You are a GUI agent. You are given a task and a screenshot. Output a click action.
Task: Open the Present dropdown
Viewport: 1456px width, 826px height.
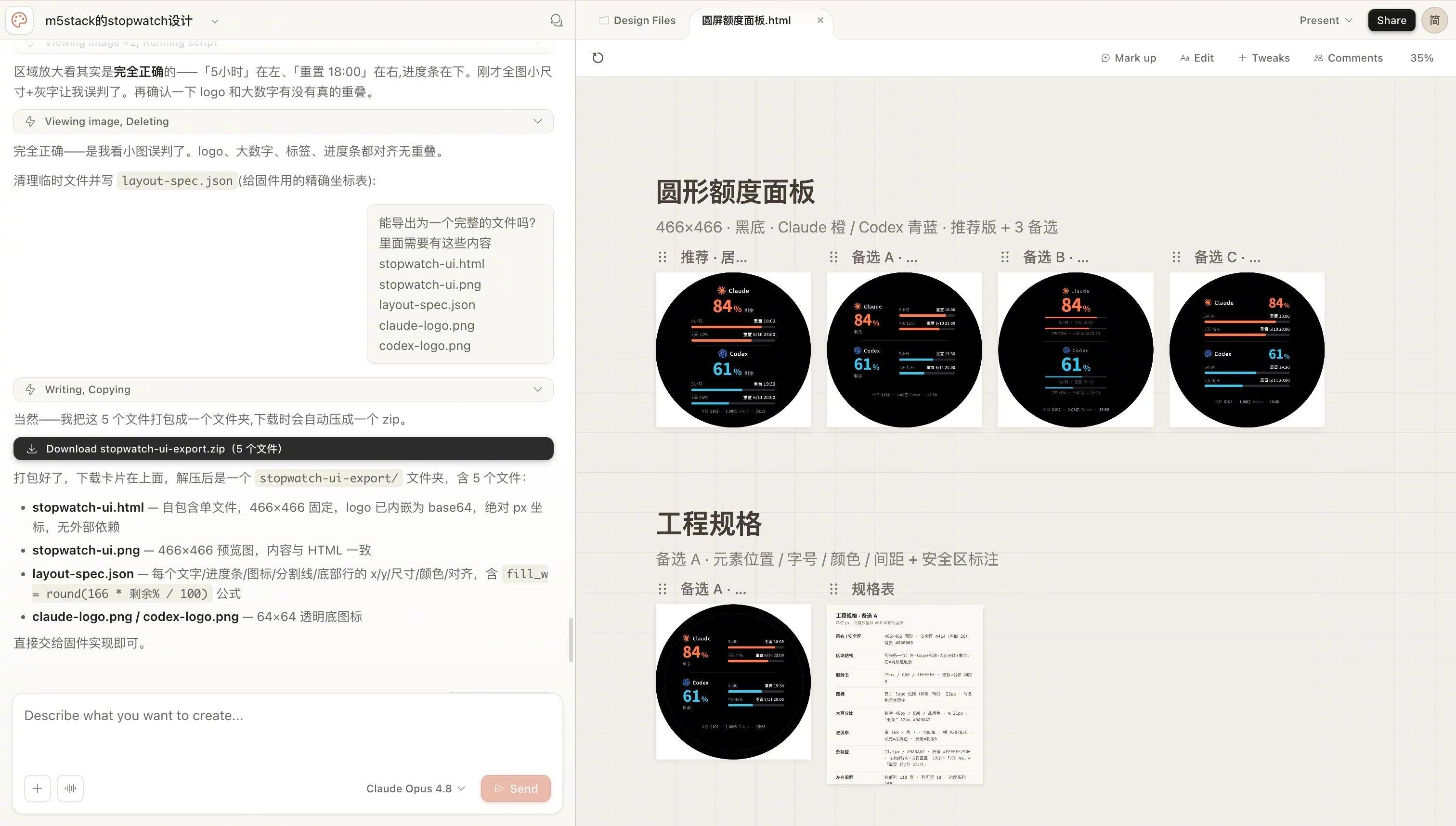coord(1326,20)
